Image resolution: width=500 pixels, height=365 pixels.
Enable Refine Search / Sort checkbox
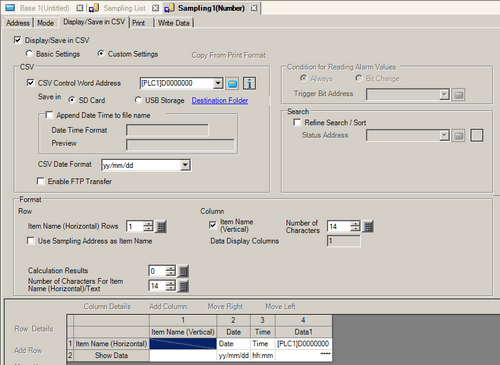(297, 122)
